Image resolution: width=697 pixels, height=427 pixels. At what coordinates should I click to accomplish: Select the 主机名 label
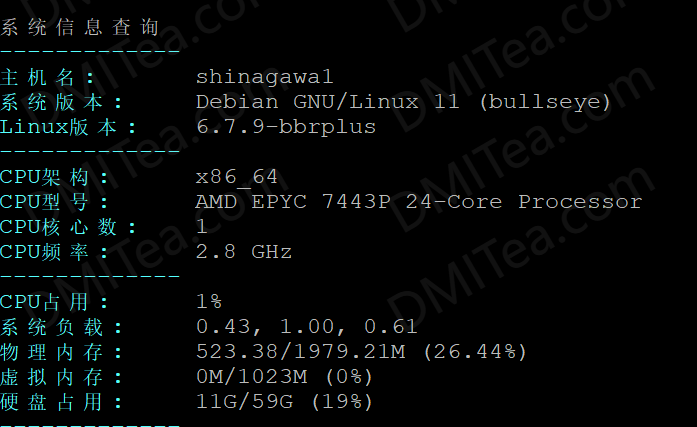tap(48, 78)
